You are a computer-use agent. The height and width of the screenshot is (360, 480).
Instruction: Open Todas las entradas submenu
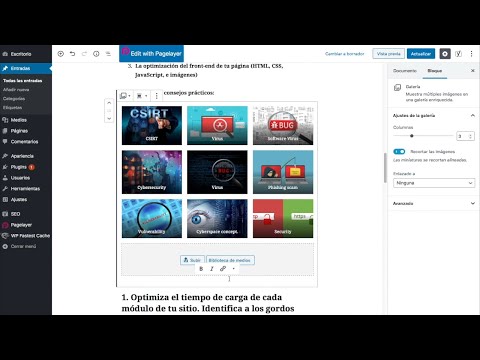tap(23, 81)
